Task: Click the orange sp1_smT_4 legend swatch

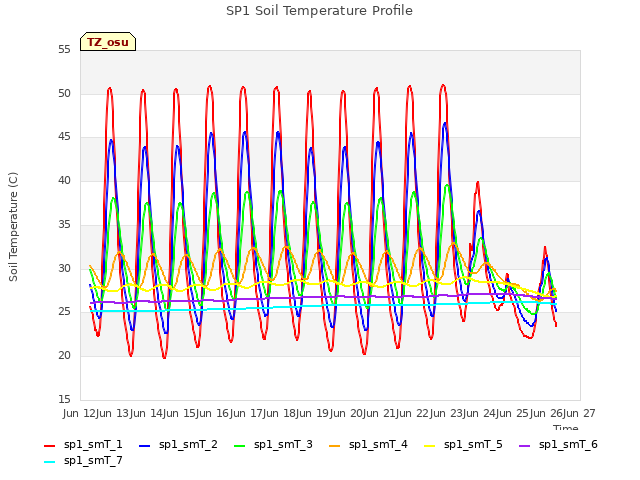Action: click(335, 446)
